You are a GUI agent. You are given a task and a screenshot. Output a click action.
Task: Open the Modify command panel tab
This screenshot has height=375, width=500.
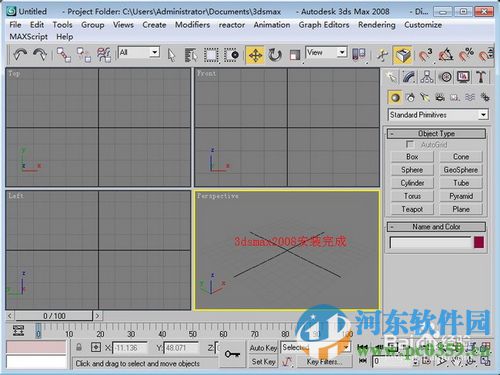coord(409,77)
